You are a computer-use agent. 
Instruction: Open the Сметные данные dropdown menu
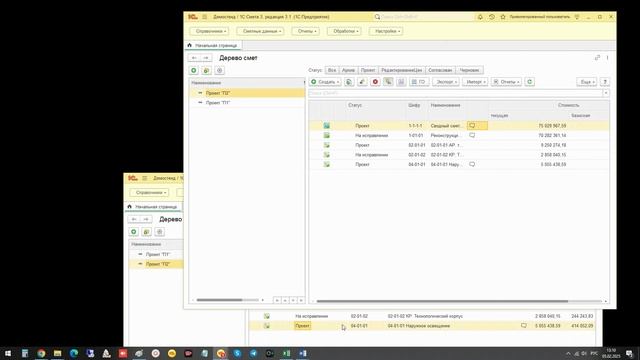[260, 31]
